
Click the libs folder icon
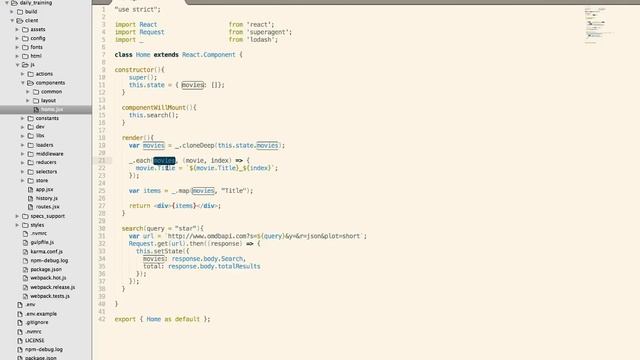[31, 136]
